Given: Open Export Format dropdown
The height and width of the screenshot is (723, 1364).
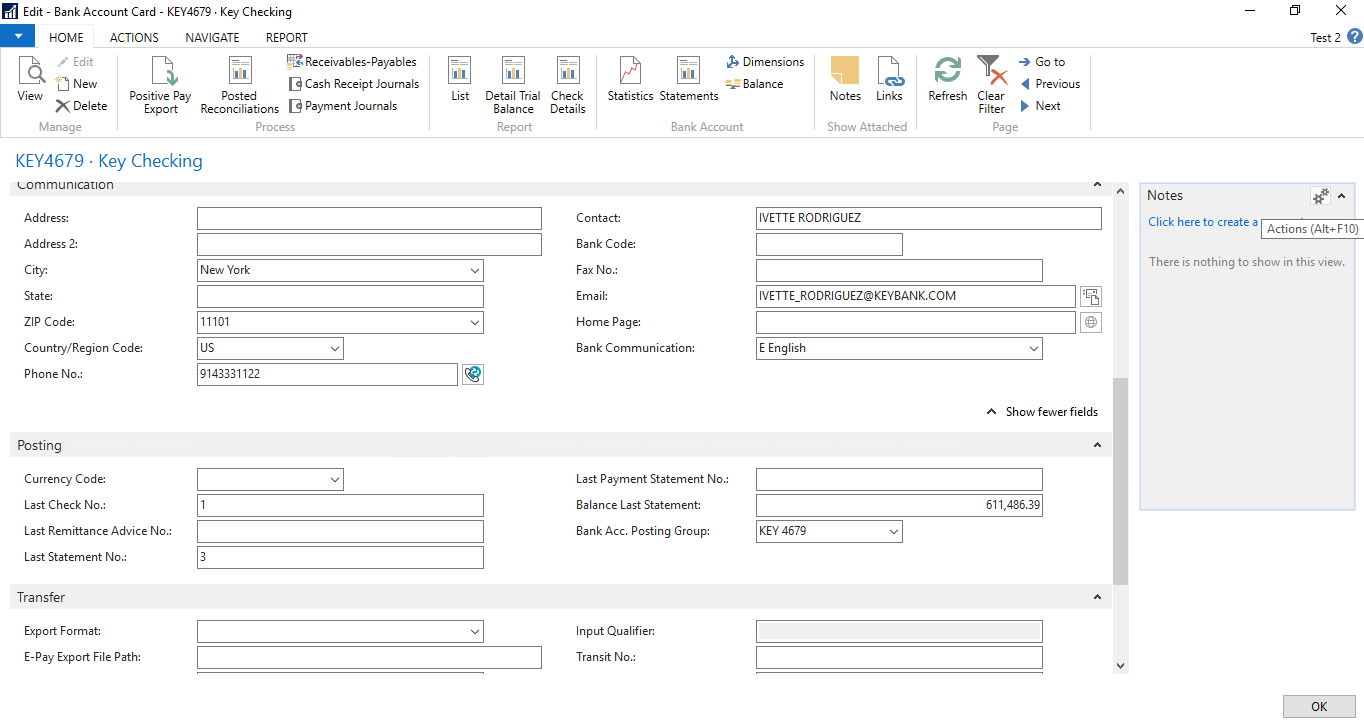Looking at the screenshot, I should (x=474, y=631).
